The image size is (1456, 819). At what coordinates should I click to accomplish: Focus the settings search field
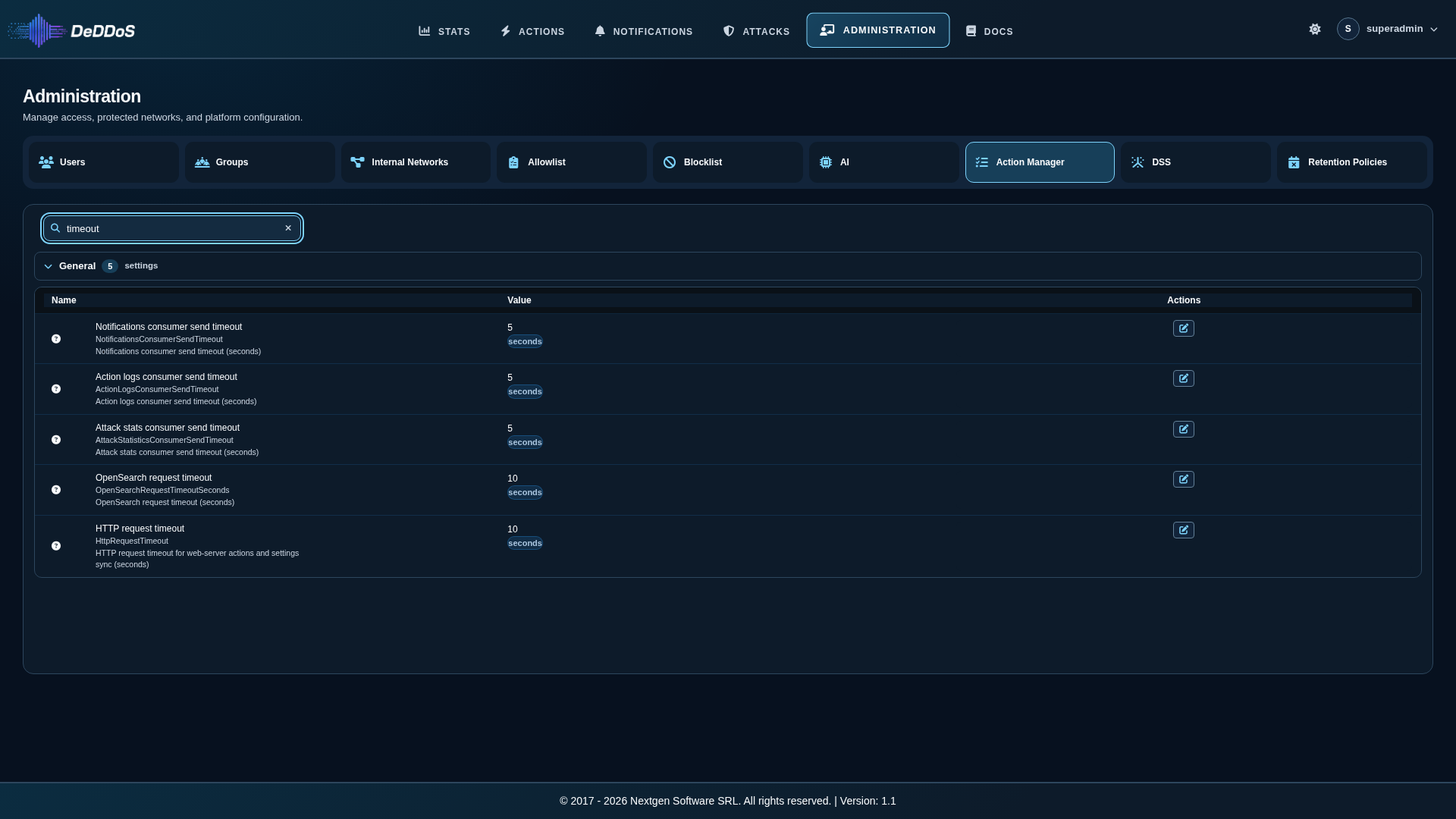click(x=172, y=228)
